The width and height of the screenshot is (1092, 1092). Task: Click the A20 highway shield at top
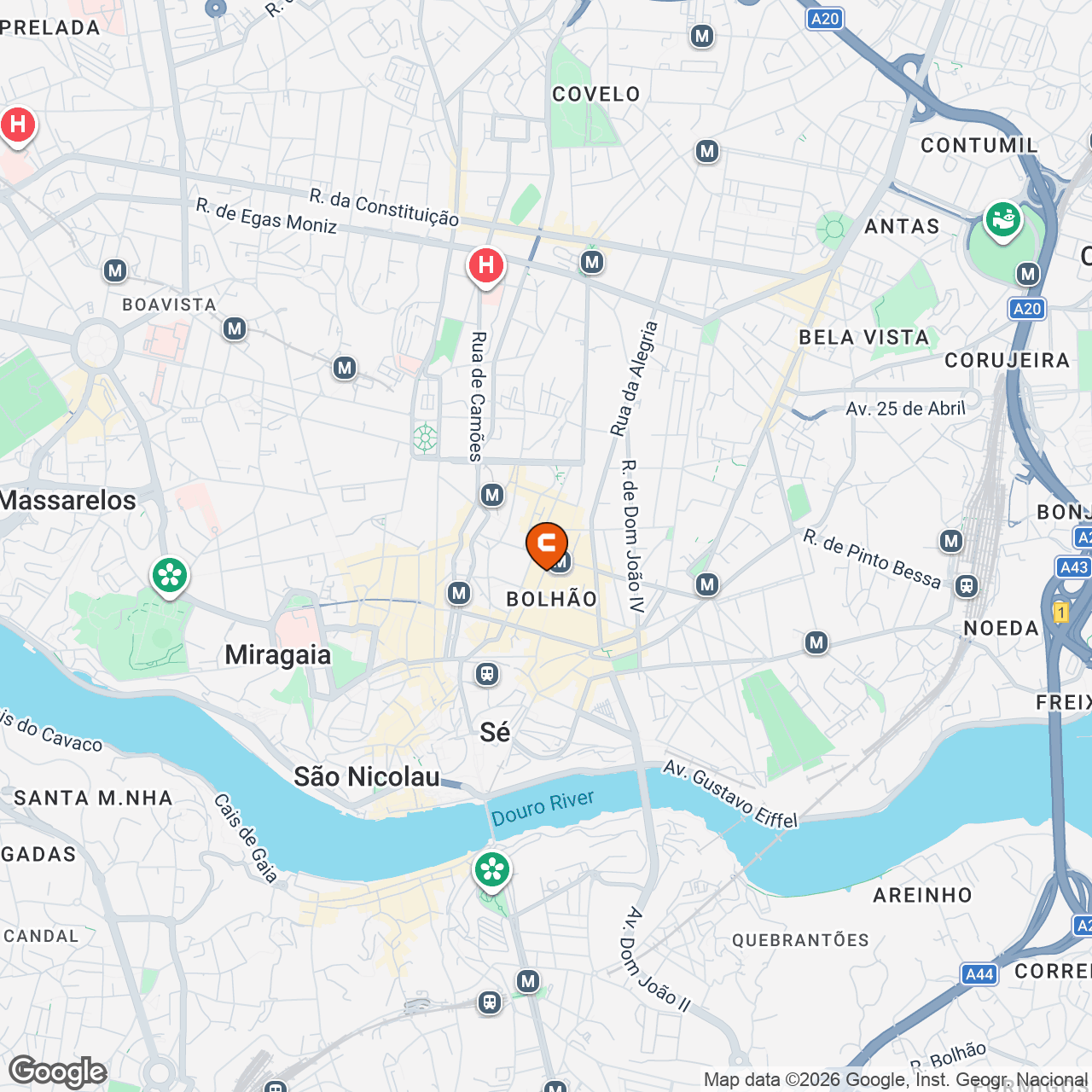click(x=825, y=19)
